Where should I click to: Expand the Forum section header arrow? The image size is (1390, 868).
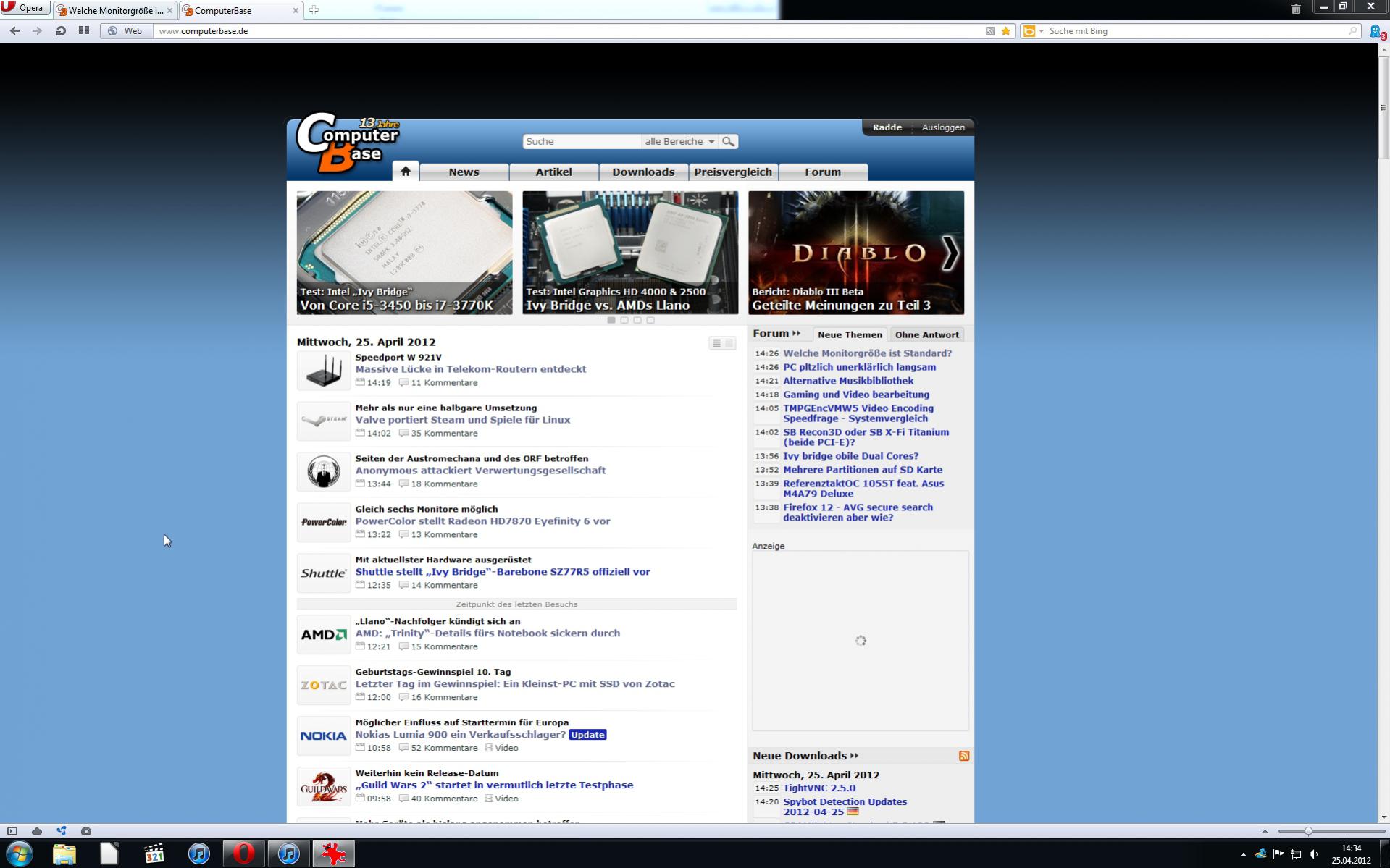tap(796, 334)
